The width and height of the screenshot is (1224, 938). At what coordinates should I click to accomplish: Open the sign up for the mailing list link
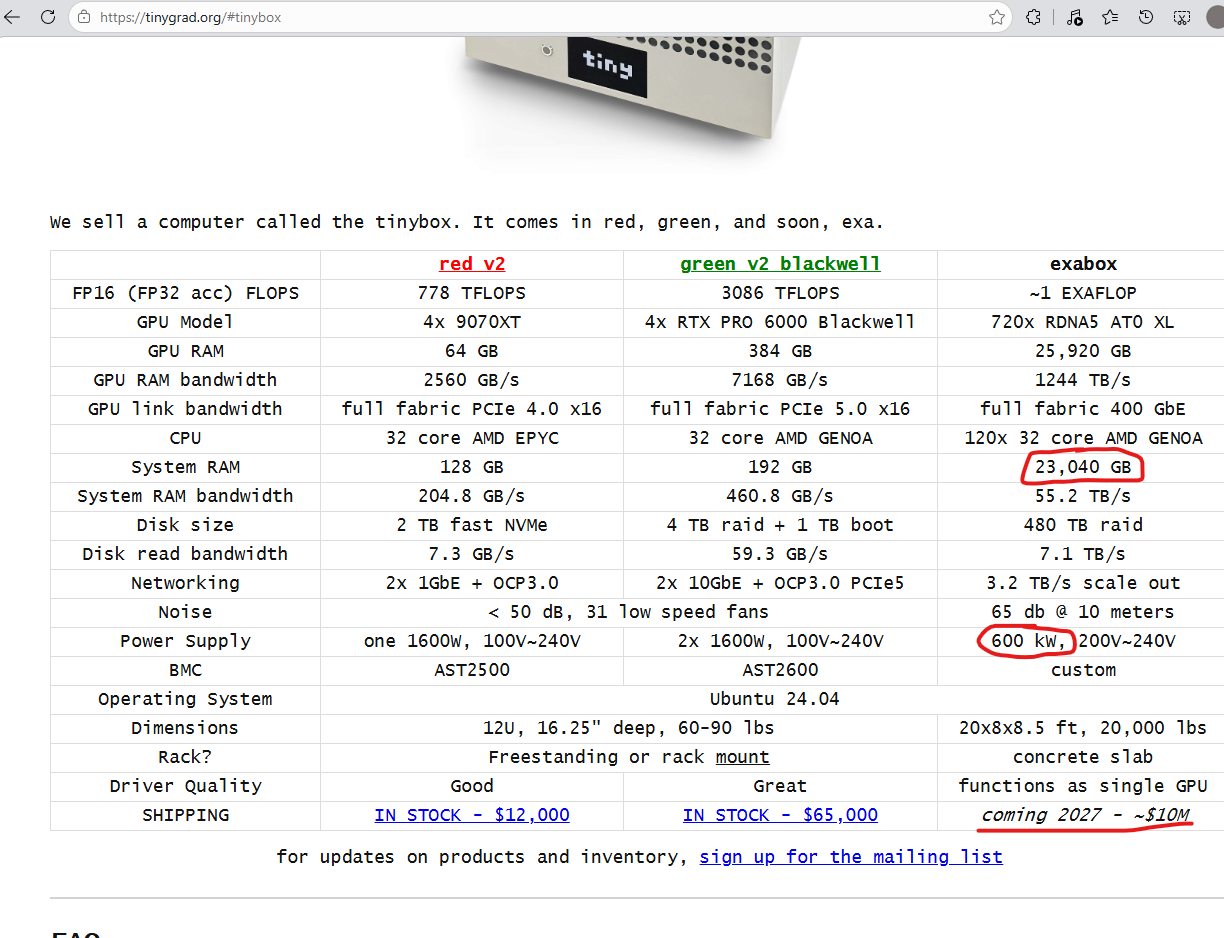[x=851, y=857]
